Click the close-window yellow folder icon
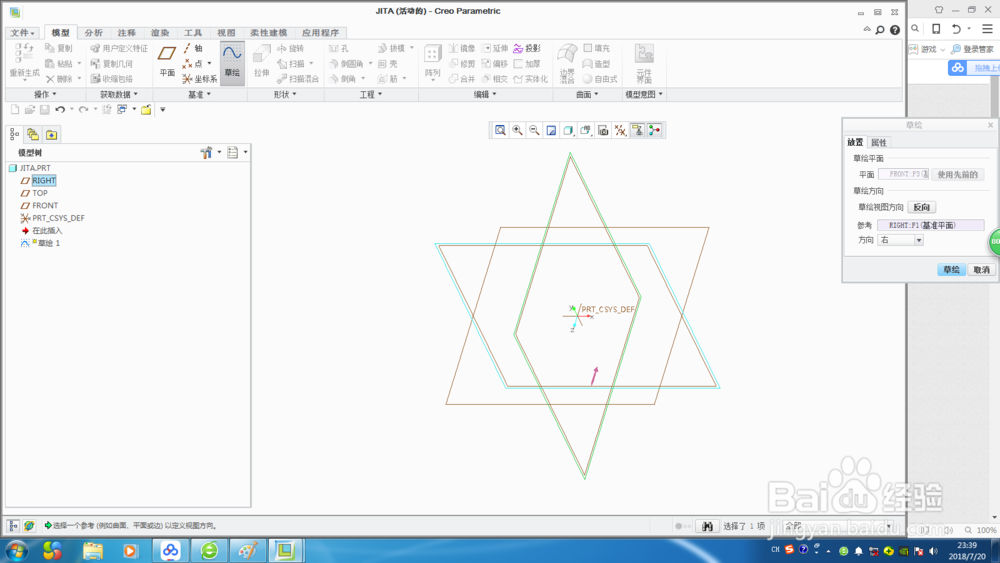This screenshot has height=563, width=1000. pos(146,110)
